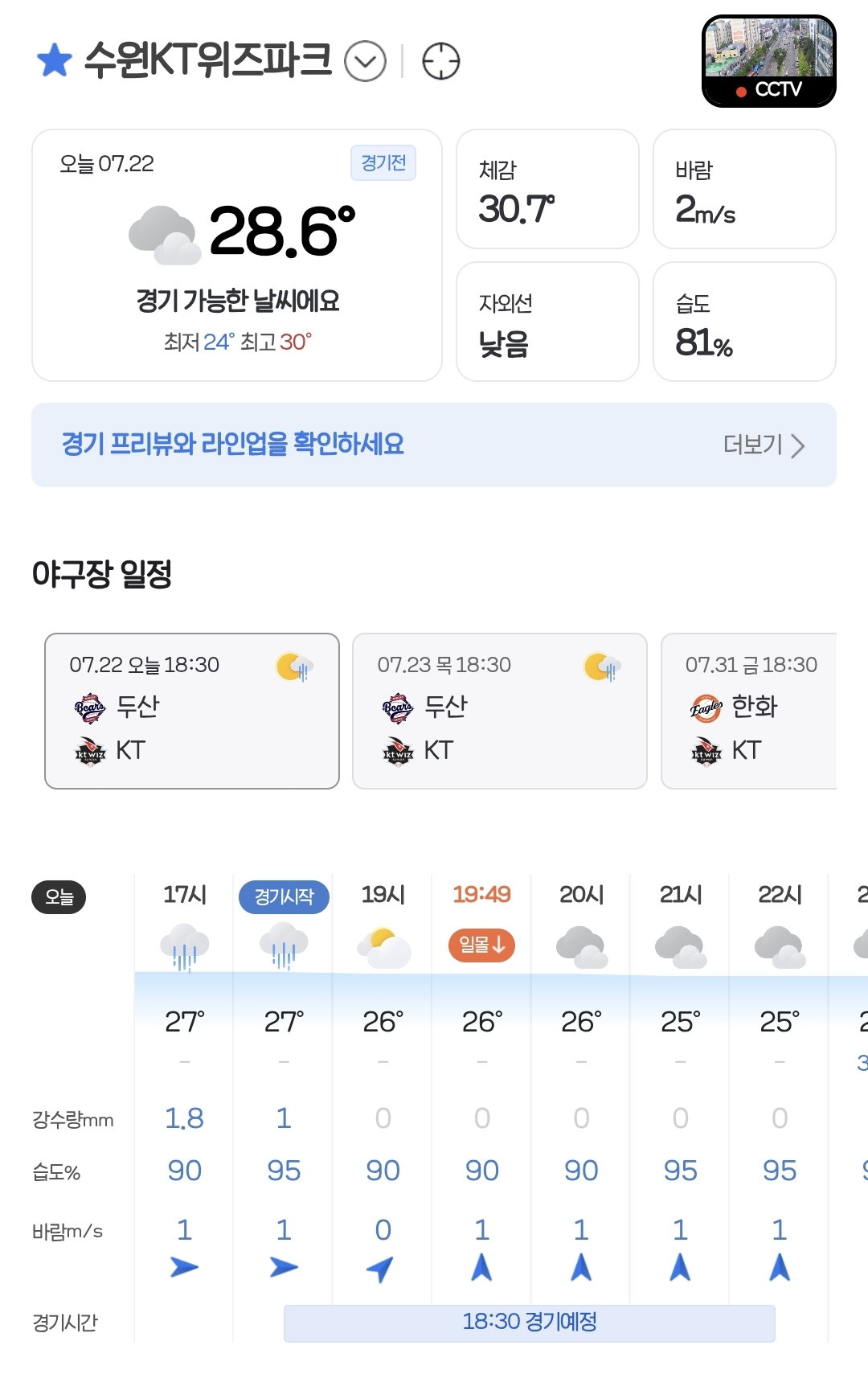Image resolution: width=868 pixels, height=1374 pixels.
Task: Select the 오늘 pill in the hourly forecast
Action: [x=59, y=897]
